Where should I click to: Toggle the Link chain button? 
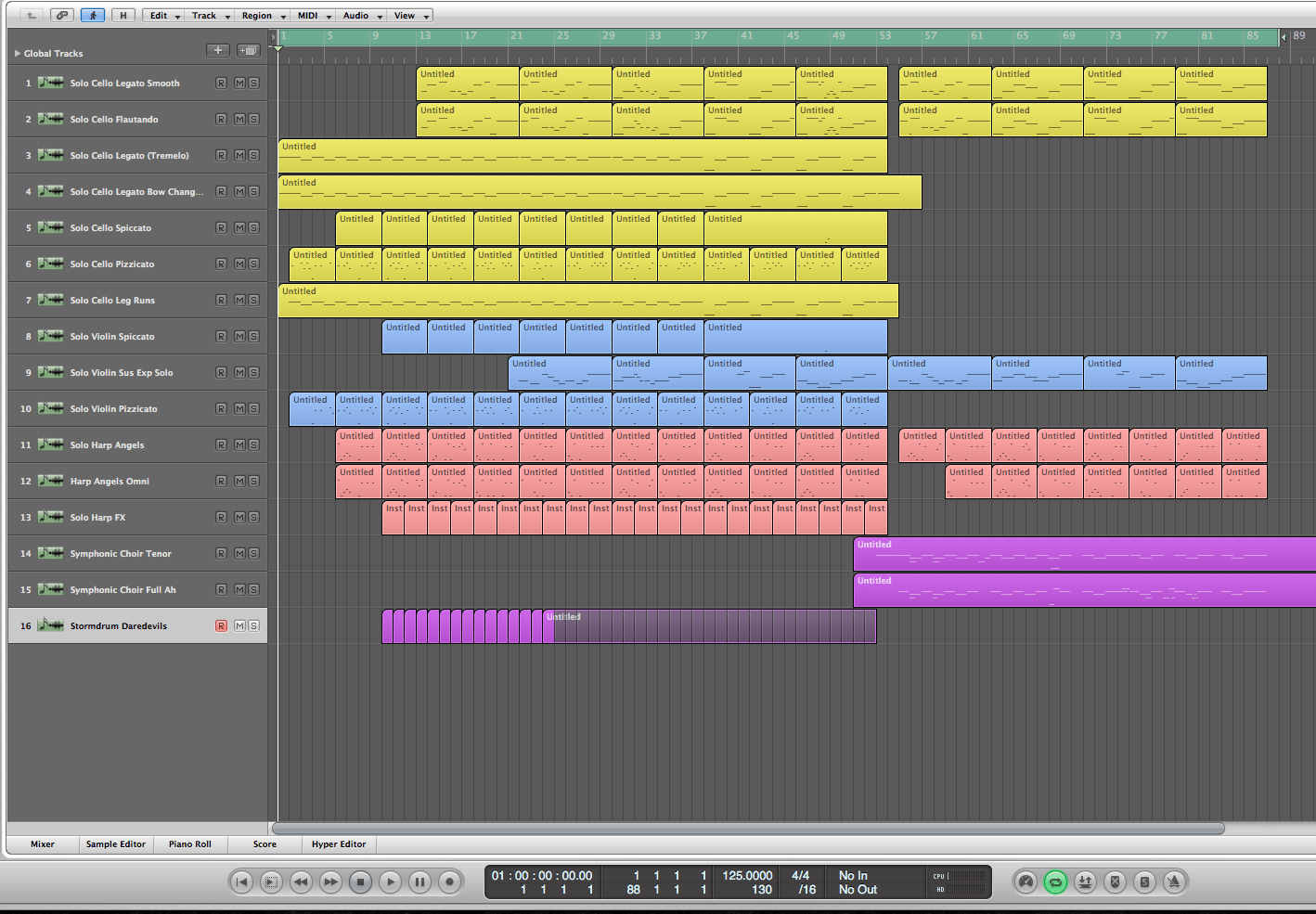61,15
